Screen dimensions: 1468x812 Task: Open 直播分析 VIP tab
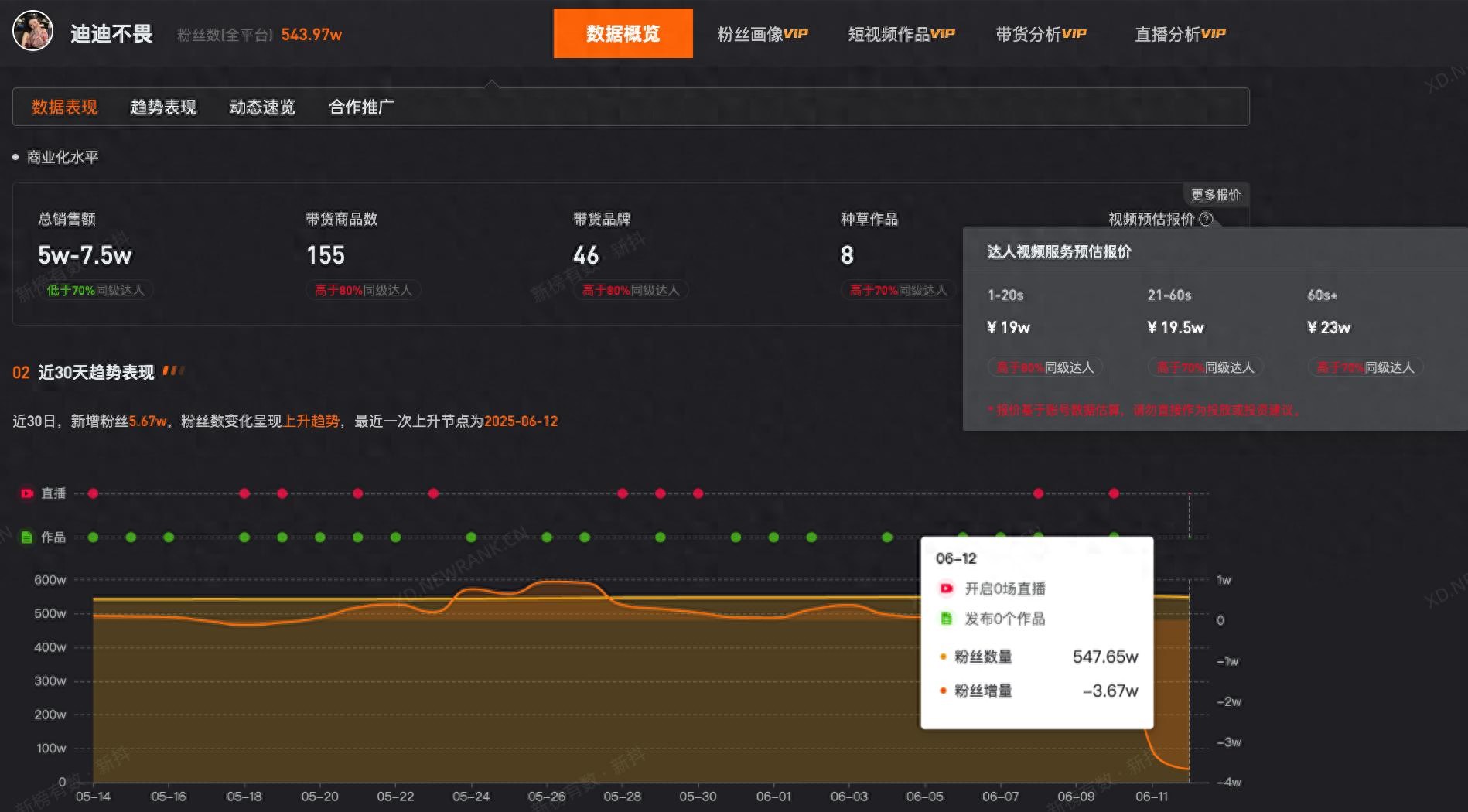tap(1180, 34)
